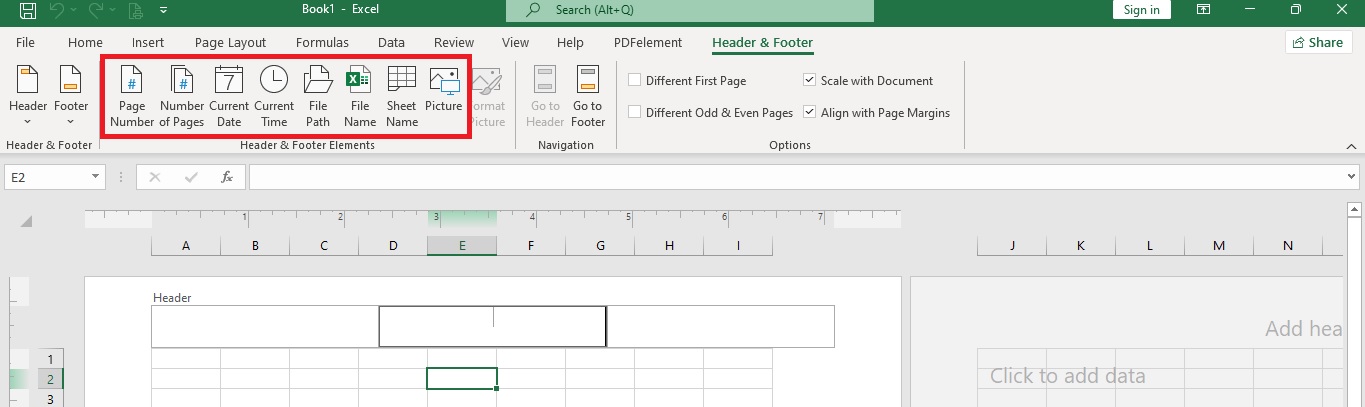This screenshot has height=407, width=1365.
Task: Click the right header section box
Action: click(x=720, y=327)
